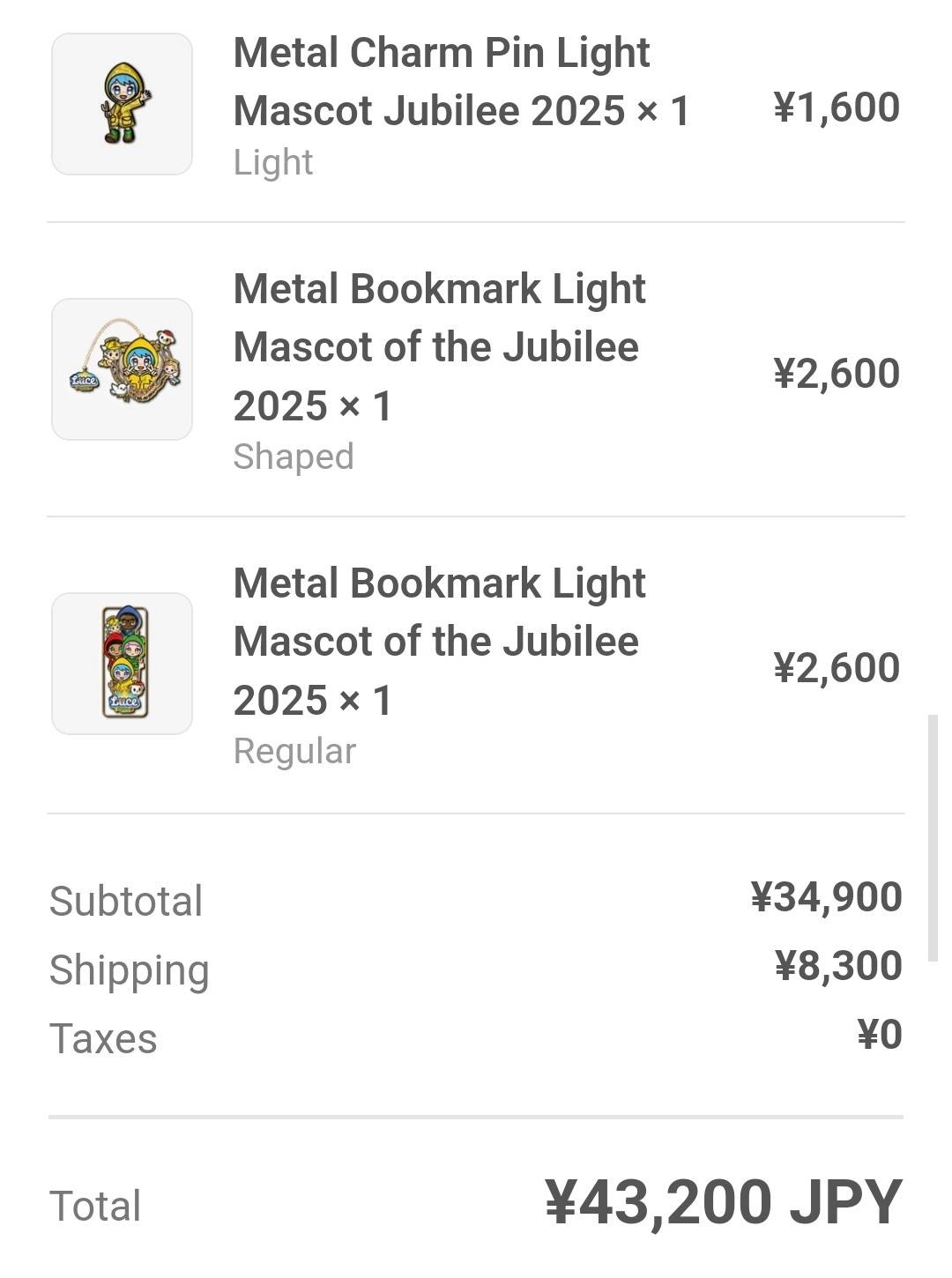
Task: Click the 'Regular' variant label
Action: 294,751
